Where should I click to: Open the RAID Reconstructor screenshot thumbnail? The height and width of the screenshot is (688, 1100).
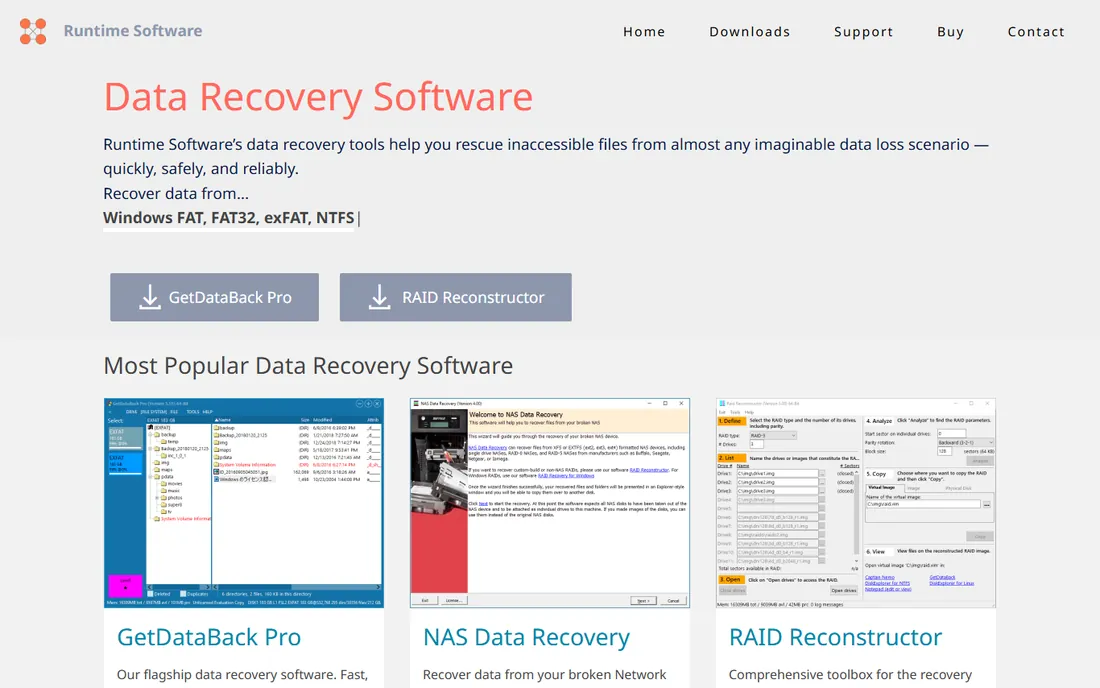tap(856, 503)
